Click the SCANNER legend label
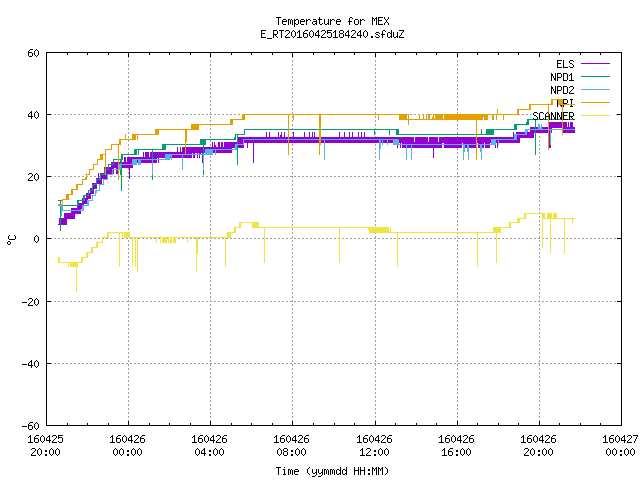 553,116
